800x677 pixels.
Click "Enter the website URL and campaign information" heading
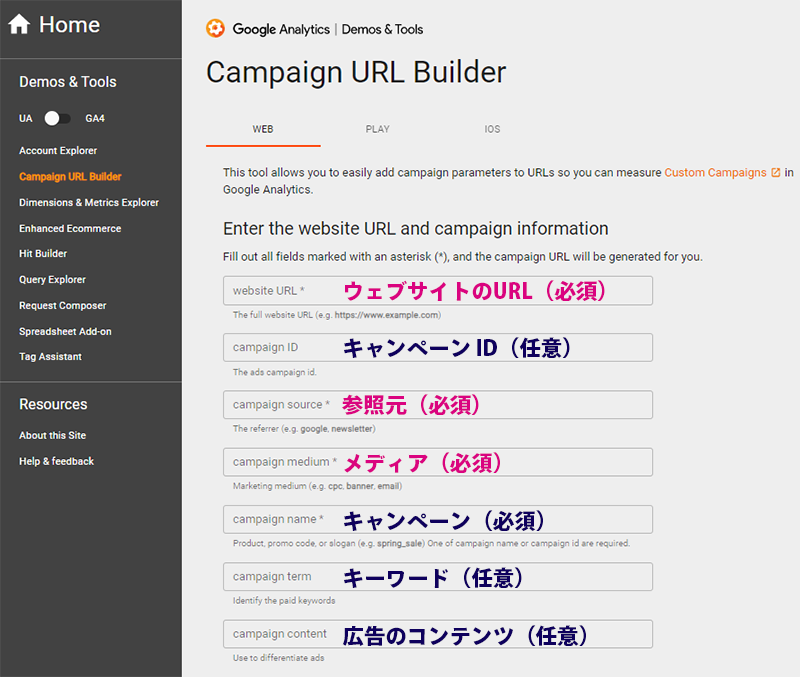click(415, 229)
